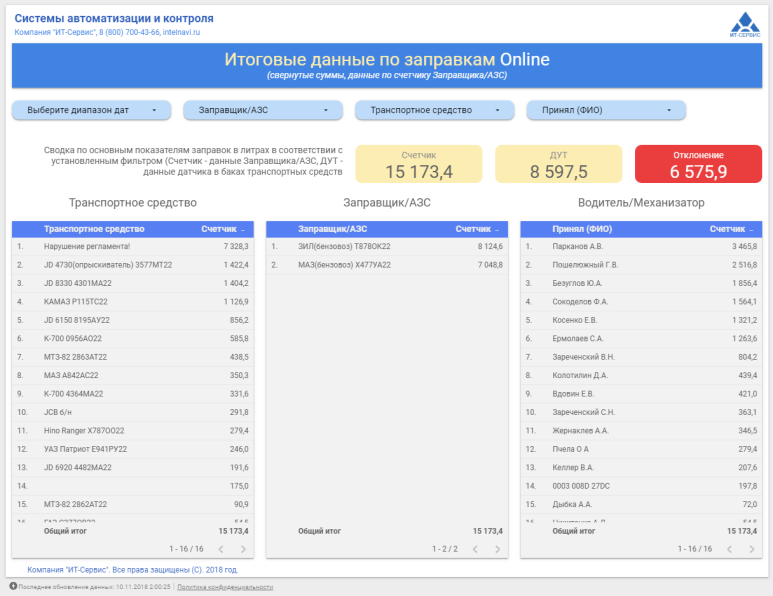Select driver row Пошелюжный Г.В.
The width and height of the screenshot is (773, 596).
641,265
